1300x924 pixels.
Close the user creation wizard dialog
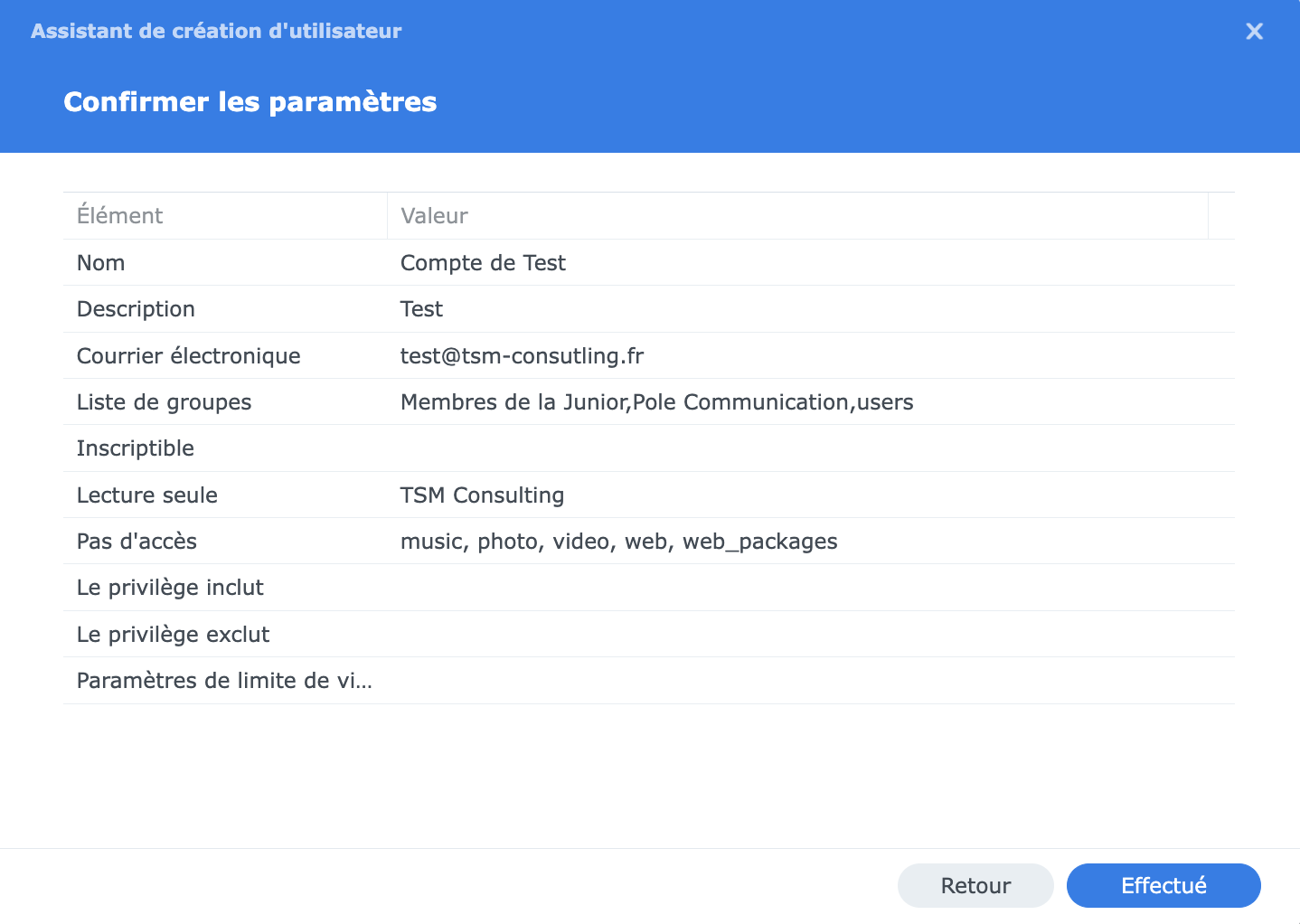(1254, 32)
